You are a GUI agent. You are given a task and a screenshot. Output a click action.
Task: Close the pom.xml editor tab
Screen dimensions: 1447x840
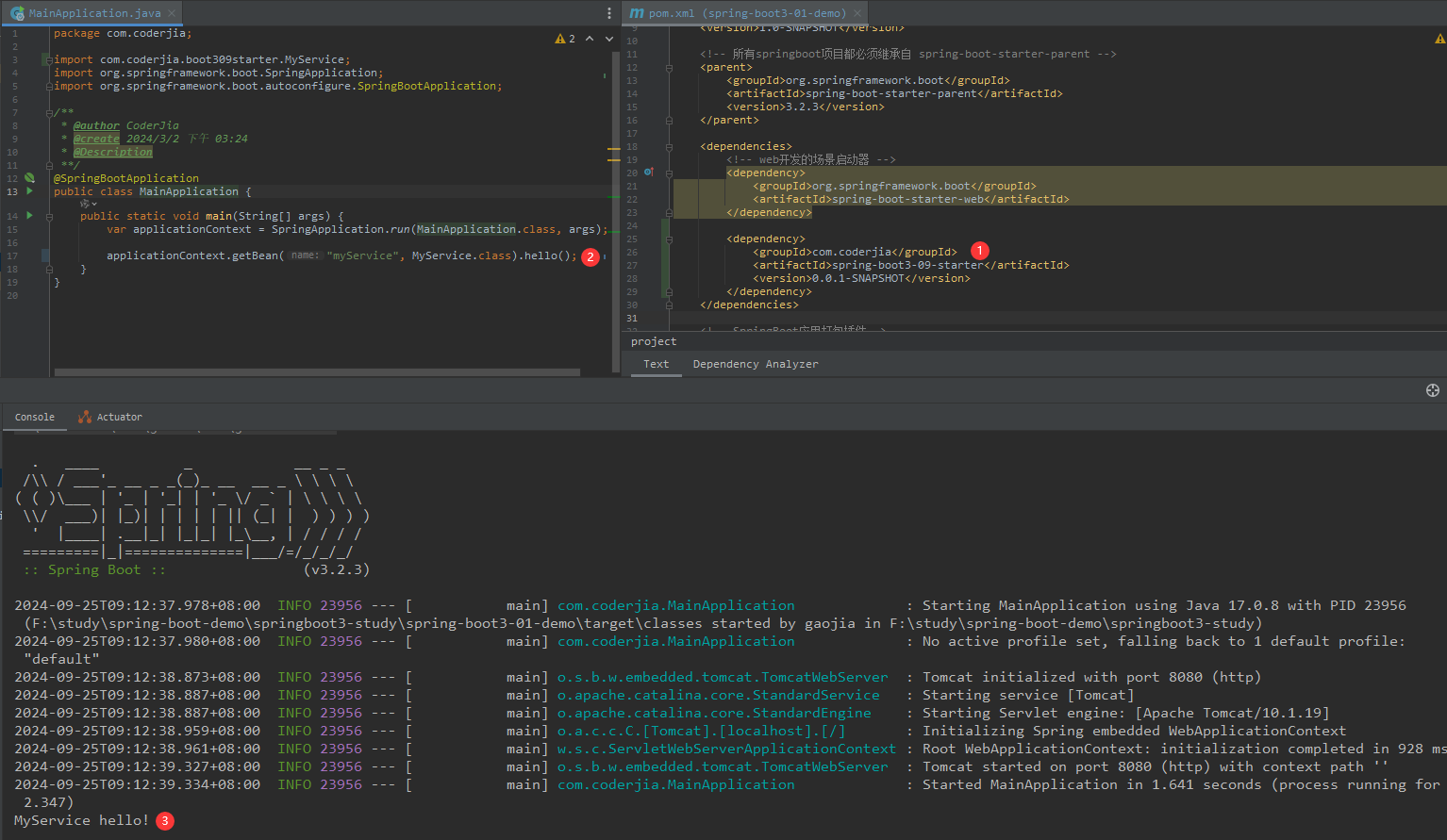(x=857, y=13)
